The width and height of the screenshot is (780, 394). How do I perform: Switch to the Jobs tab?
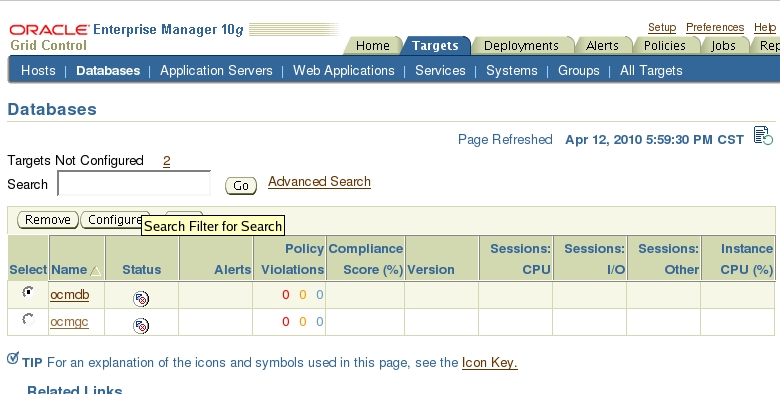pyautogui.click(x=723, y=46)
